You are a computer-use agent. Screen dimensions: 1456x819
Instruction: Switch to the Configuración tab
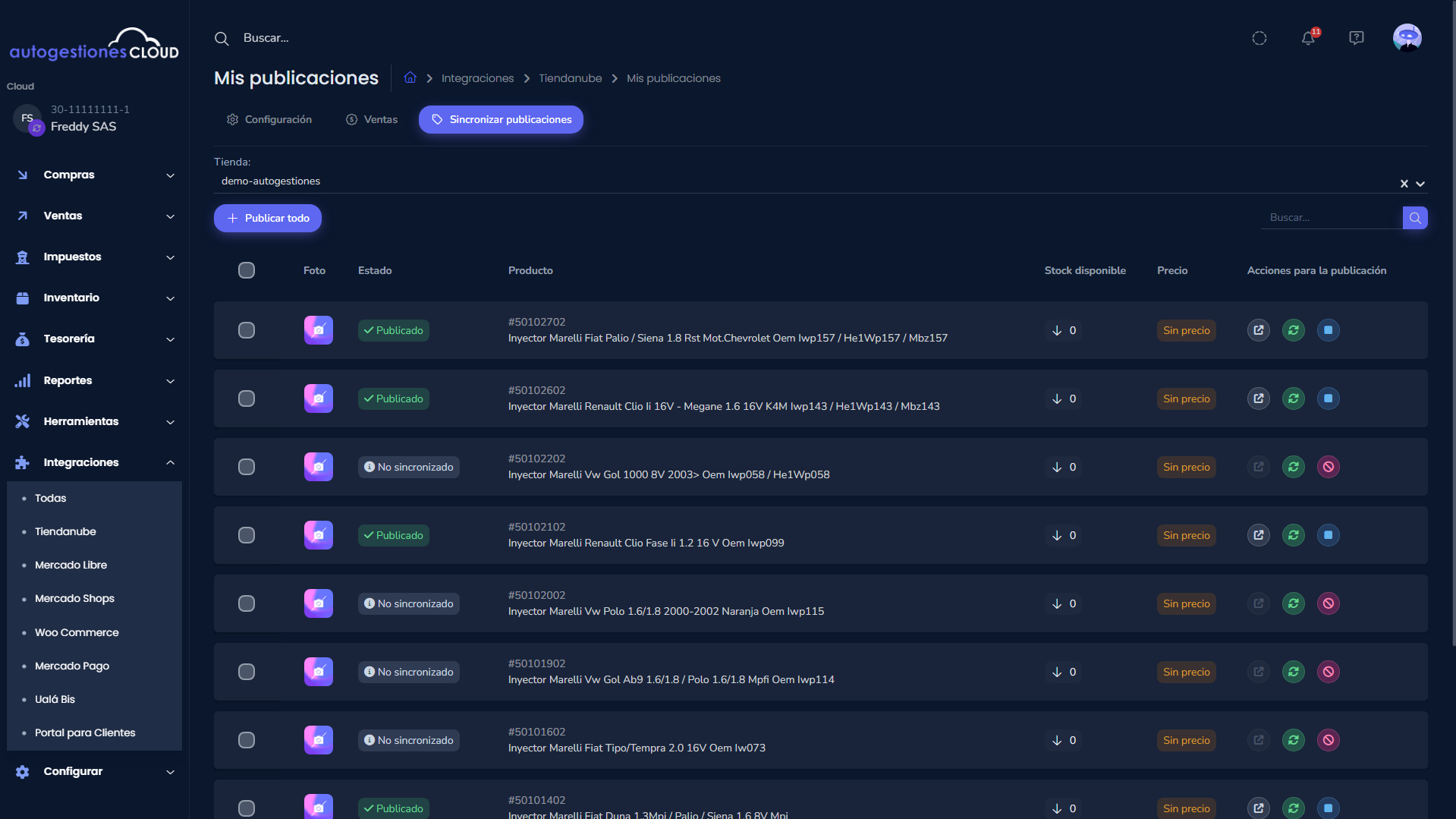coord(269,119)
